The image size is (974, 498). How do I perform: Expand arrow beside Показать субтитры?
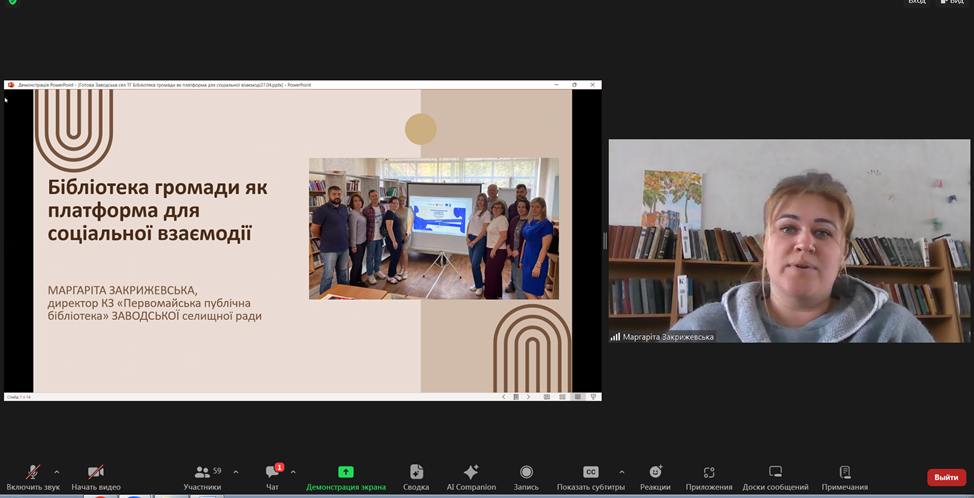(x=622, y=472)
